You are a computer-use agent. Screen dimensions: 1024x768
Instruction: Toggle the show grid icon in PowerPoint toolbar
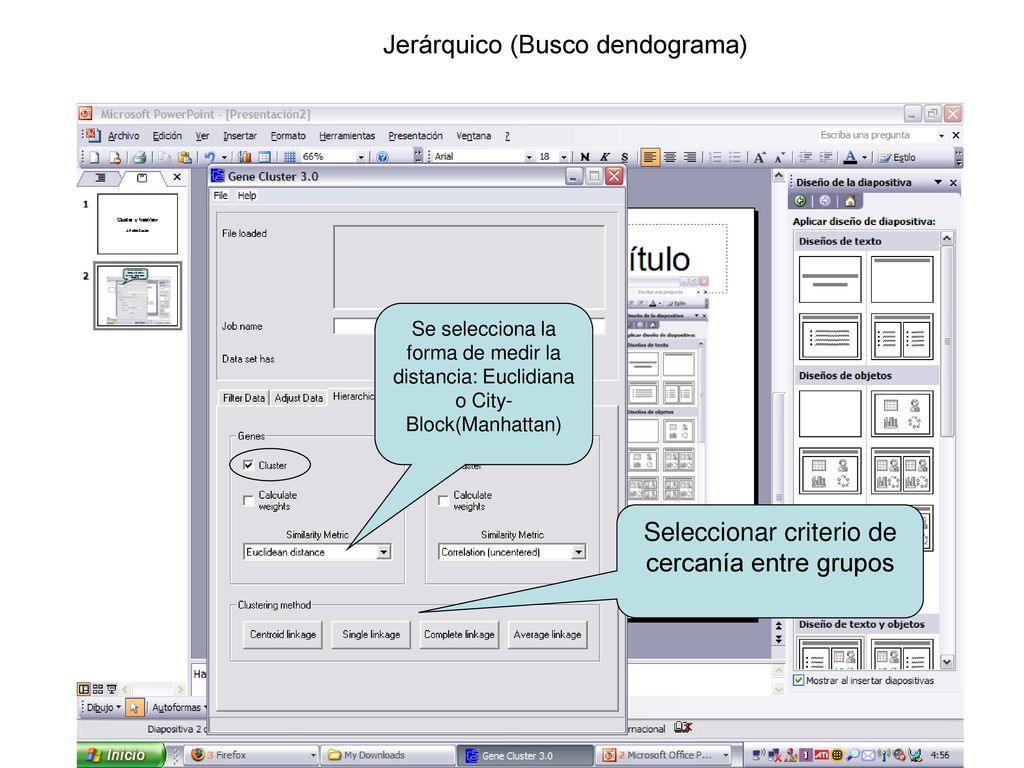click(x=289, y=157)
